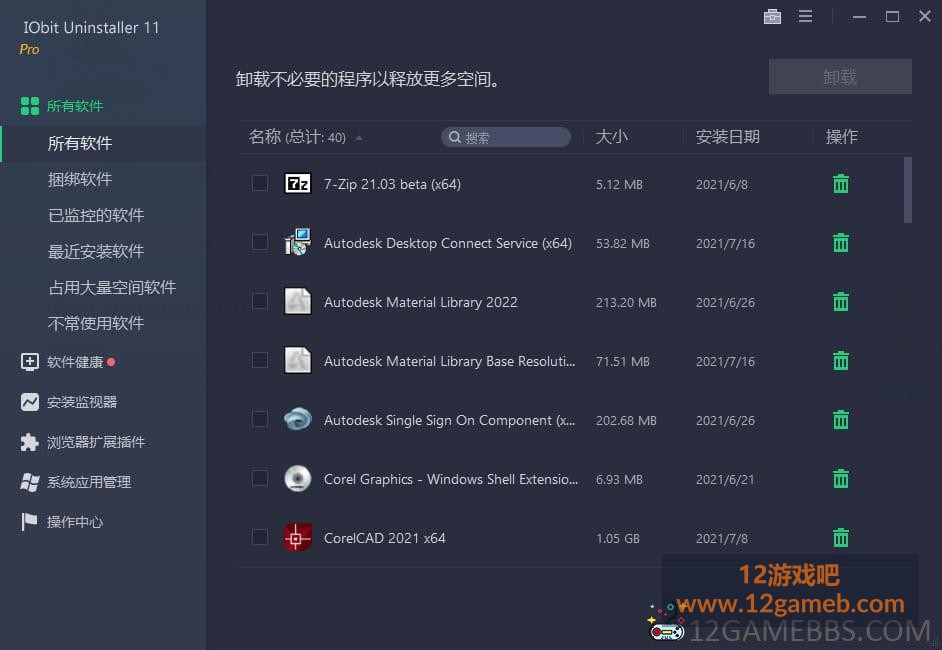Click the Corel Graphics disc icon
This screenshot has width=942, height=650.
[x=297, y=478]
